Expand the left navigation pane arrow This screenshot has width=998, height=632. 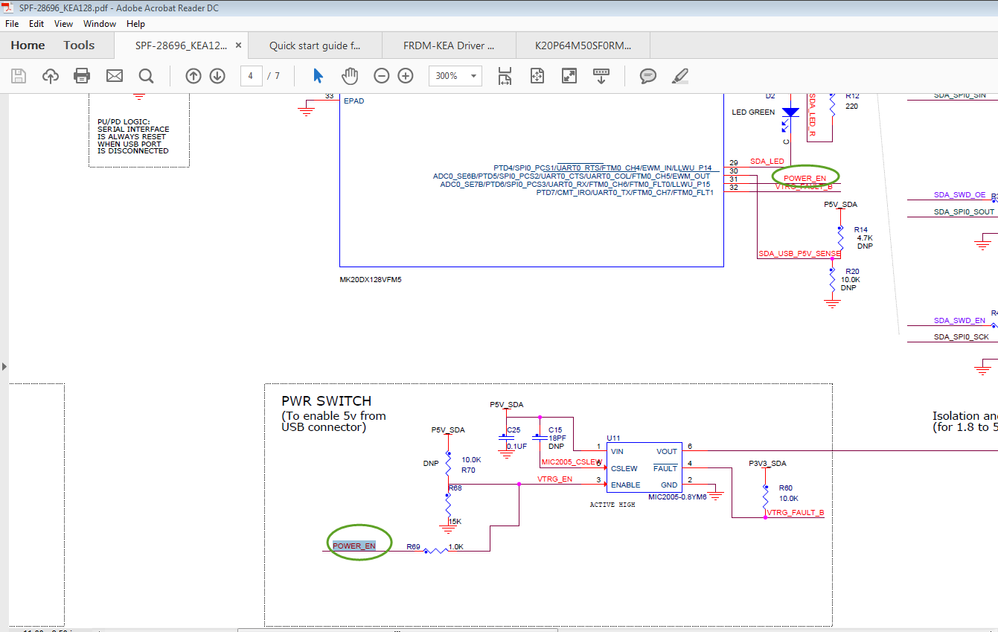[4, 367]
